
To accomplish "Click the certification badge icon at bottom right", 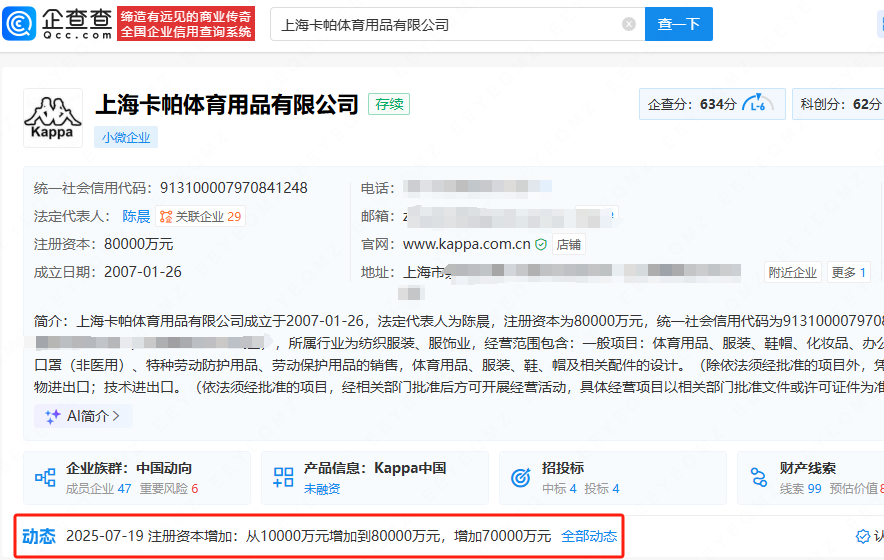I will click(x=863, y=536).
